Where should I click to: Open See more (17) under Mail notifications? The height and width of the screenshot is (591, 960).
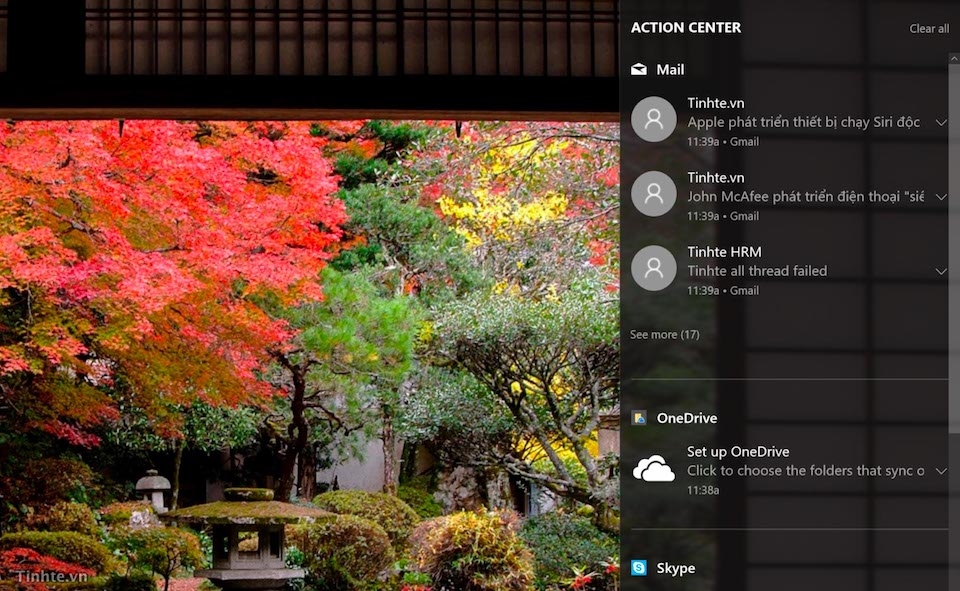point(665,334)
